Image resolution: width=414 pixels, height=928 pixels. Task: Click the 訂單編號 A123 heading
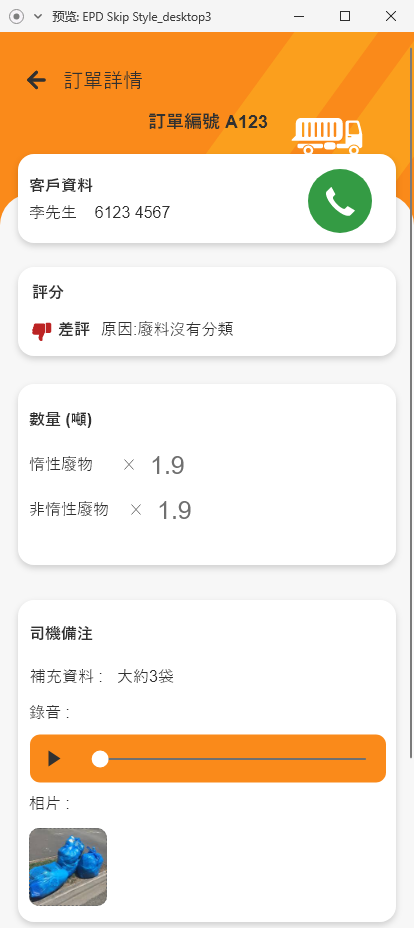[x=208, y=122]
